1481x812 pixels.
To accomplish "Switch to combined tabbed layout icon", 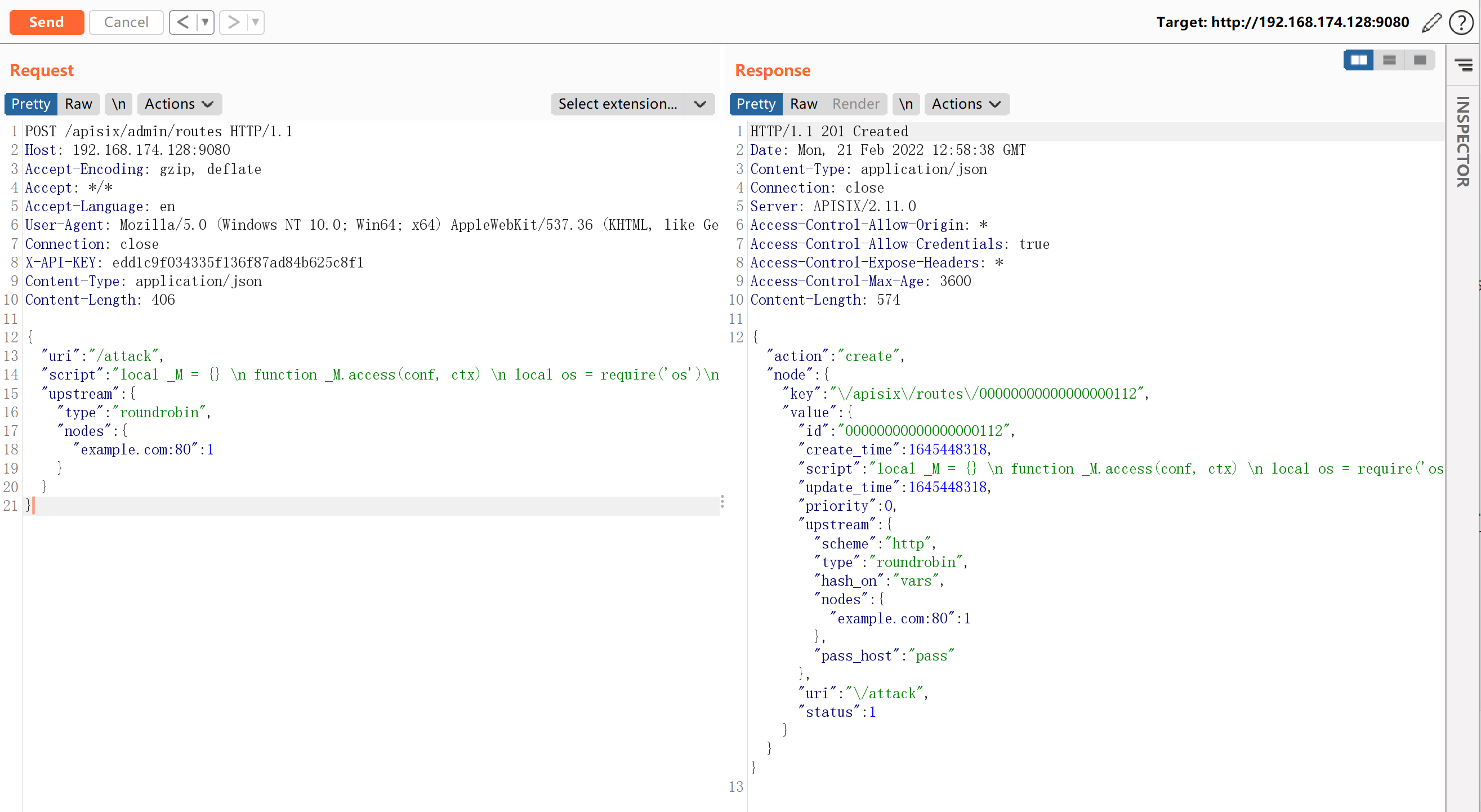I will (x=1420, y=60).
